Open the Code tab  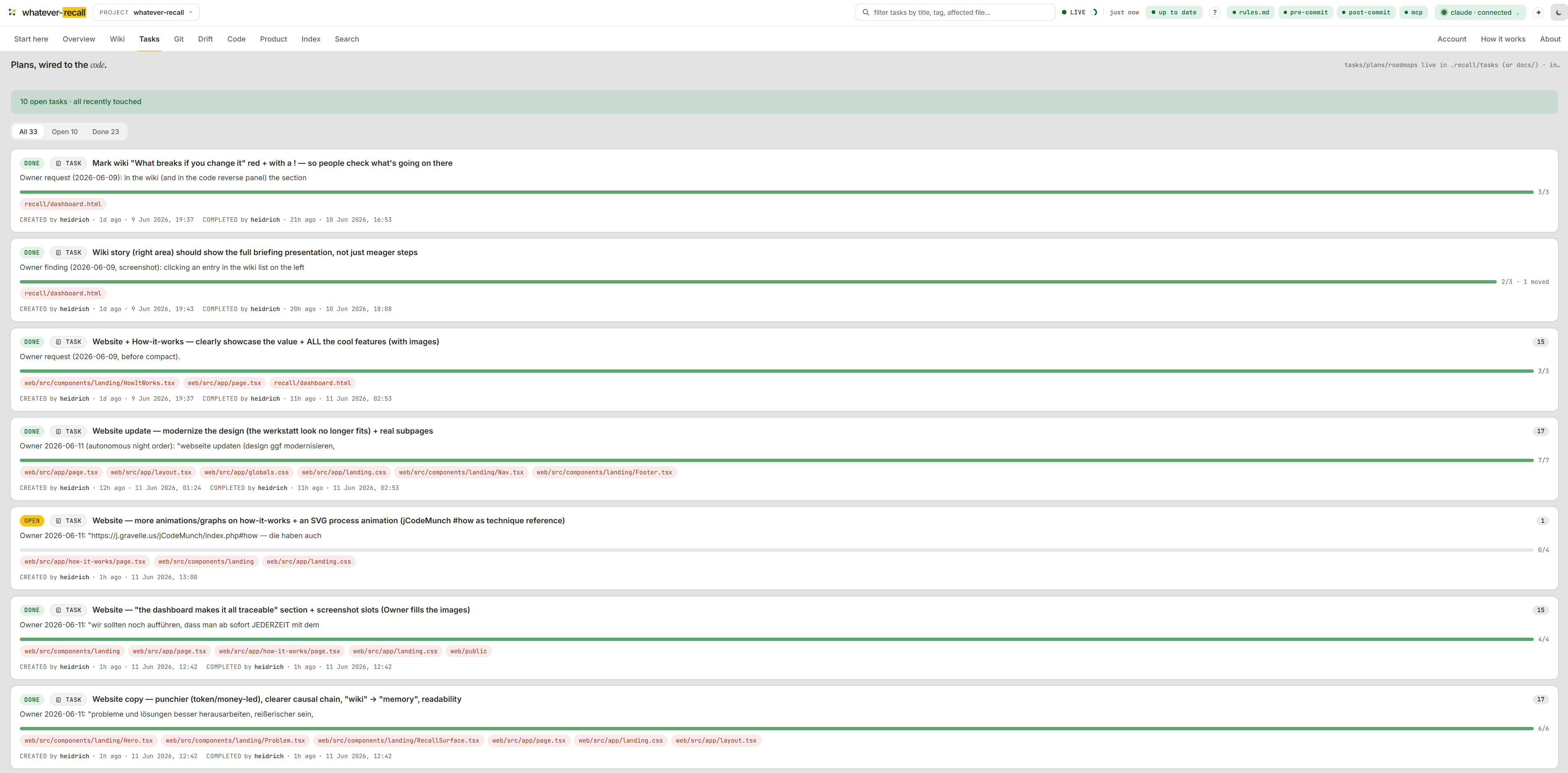tap(236, 39)
